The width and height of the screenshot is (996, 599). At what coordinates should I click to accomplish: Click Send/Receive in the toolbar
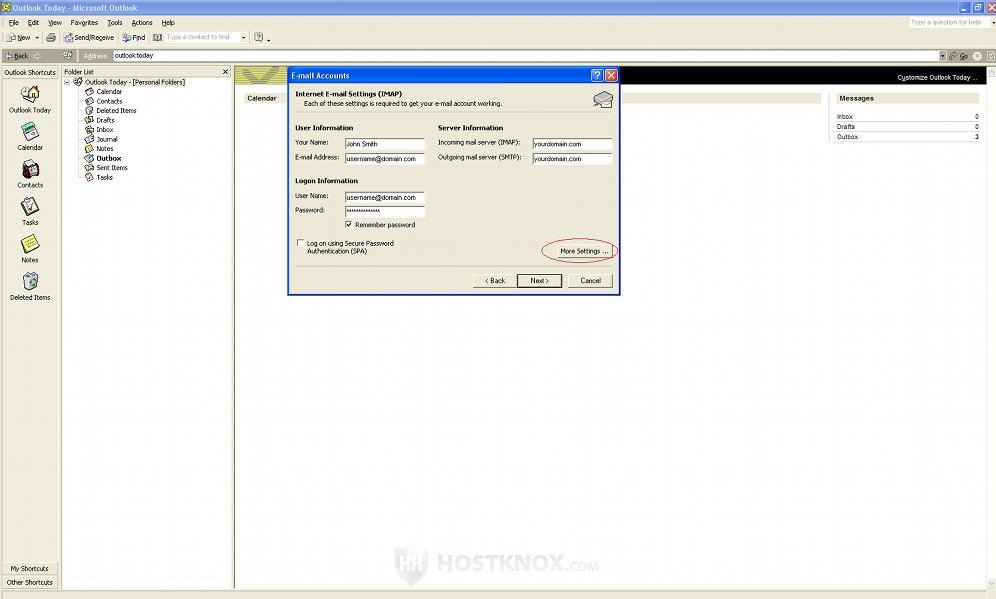pos(89,37)
